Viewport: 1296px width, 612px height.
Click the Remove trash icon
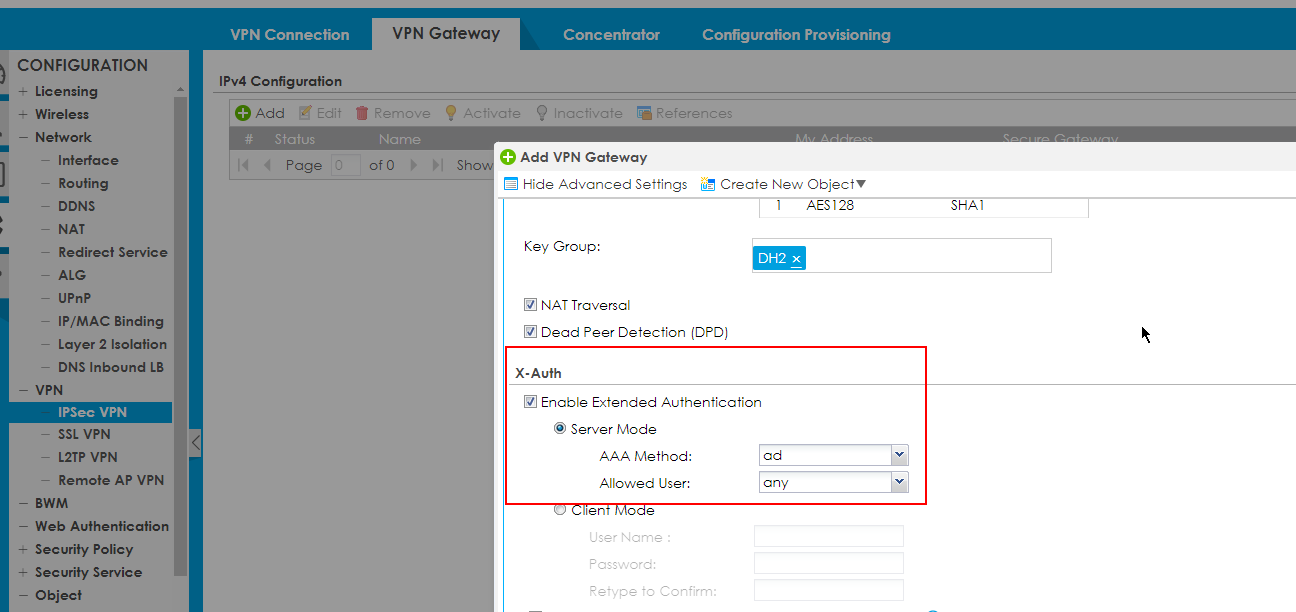[x=363, y=113]
